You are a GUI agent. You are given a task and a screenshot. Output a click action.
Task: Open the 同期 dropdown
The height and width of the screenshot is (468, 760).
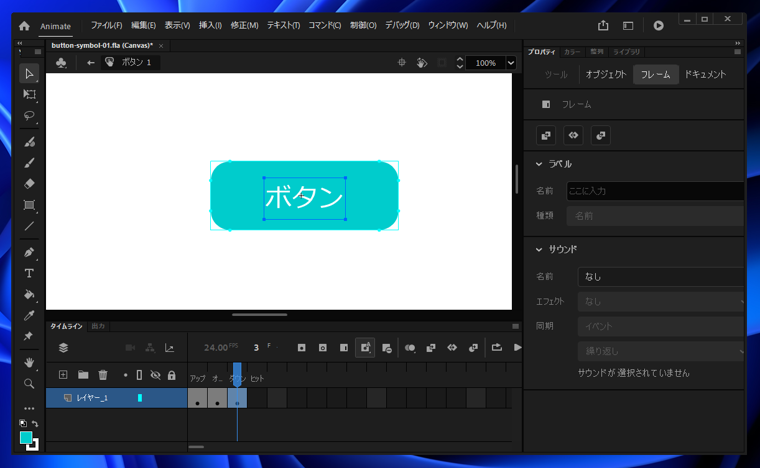tap(661, 326)
